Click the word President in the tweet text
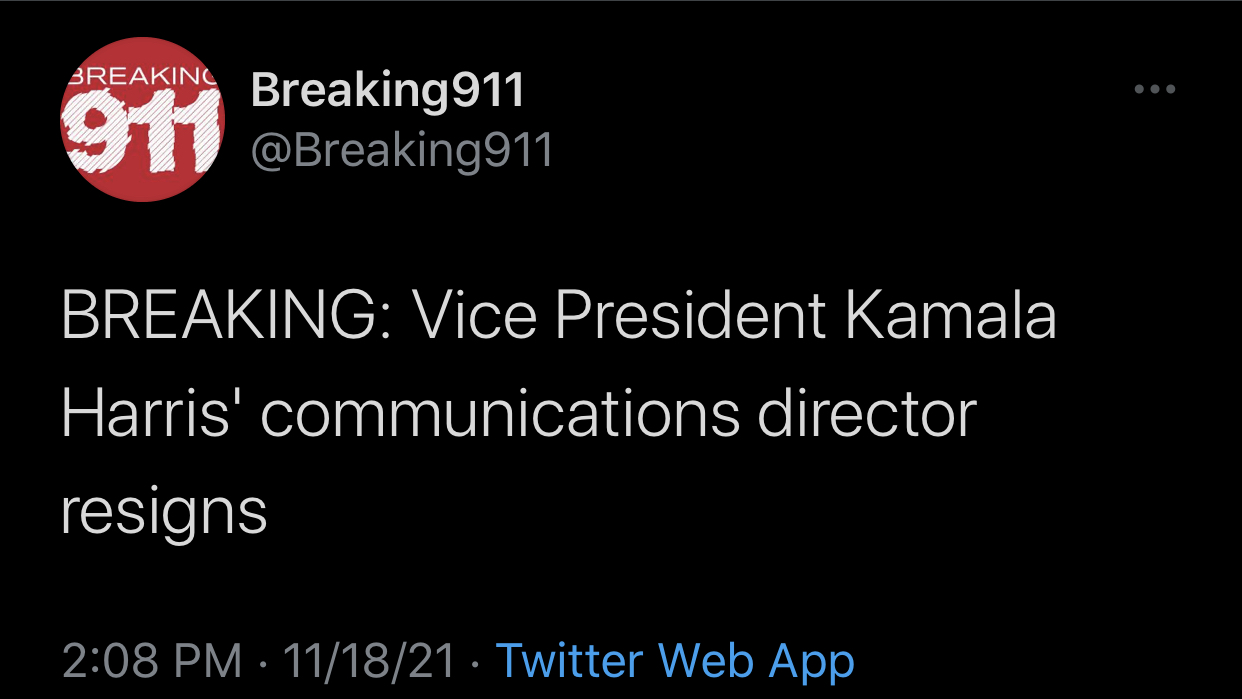Screen dimensions: 1242x699 (691, 316)
